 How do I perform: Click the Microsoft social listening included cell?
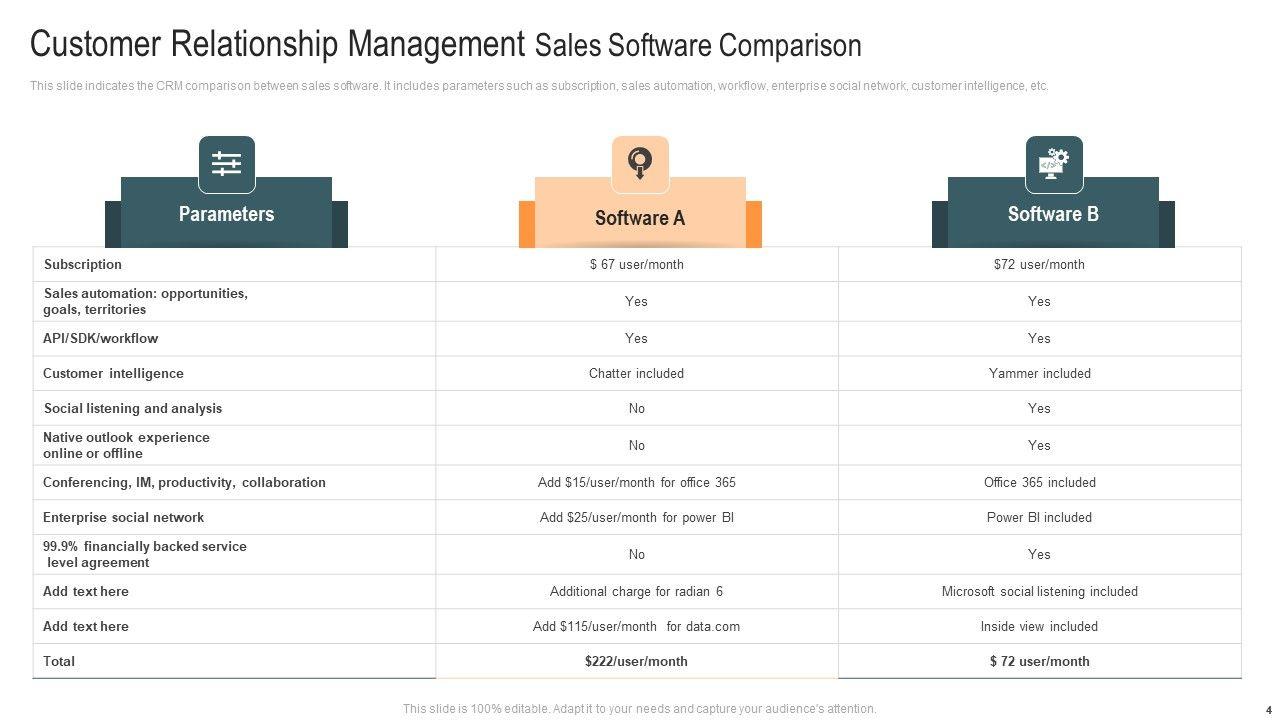tap(1039, 591)
